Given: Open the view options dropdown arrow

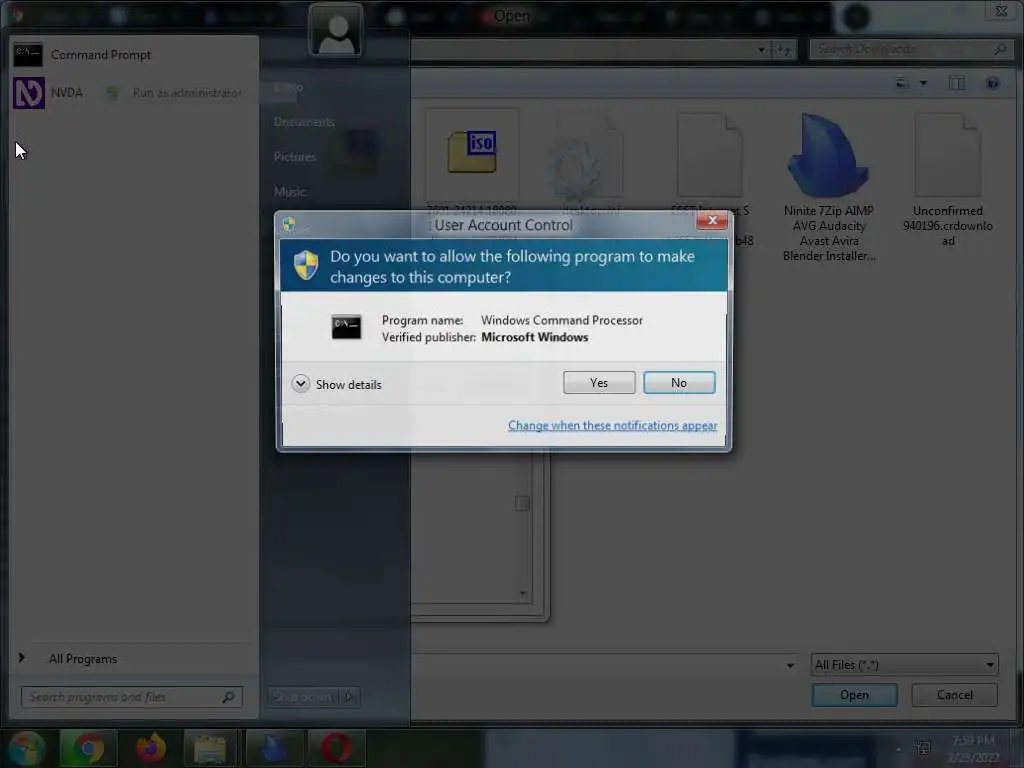Looking at the screenshot, I should (x=923, y=83).
